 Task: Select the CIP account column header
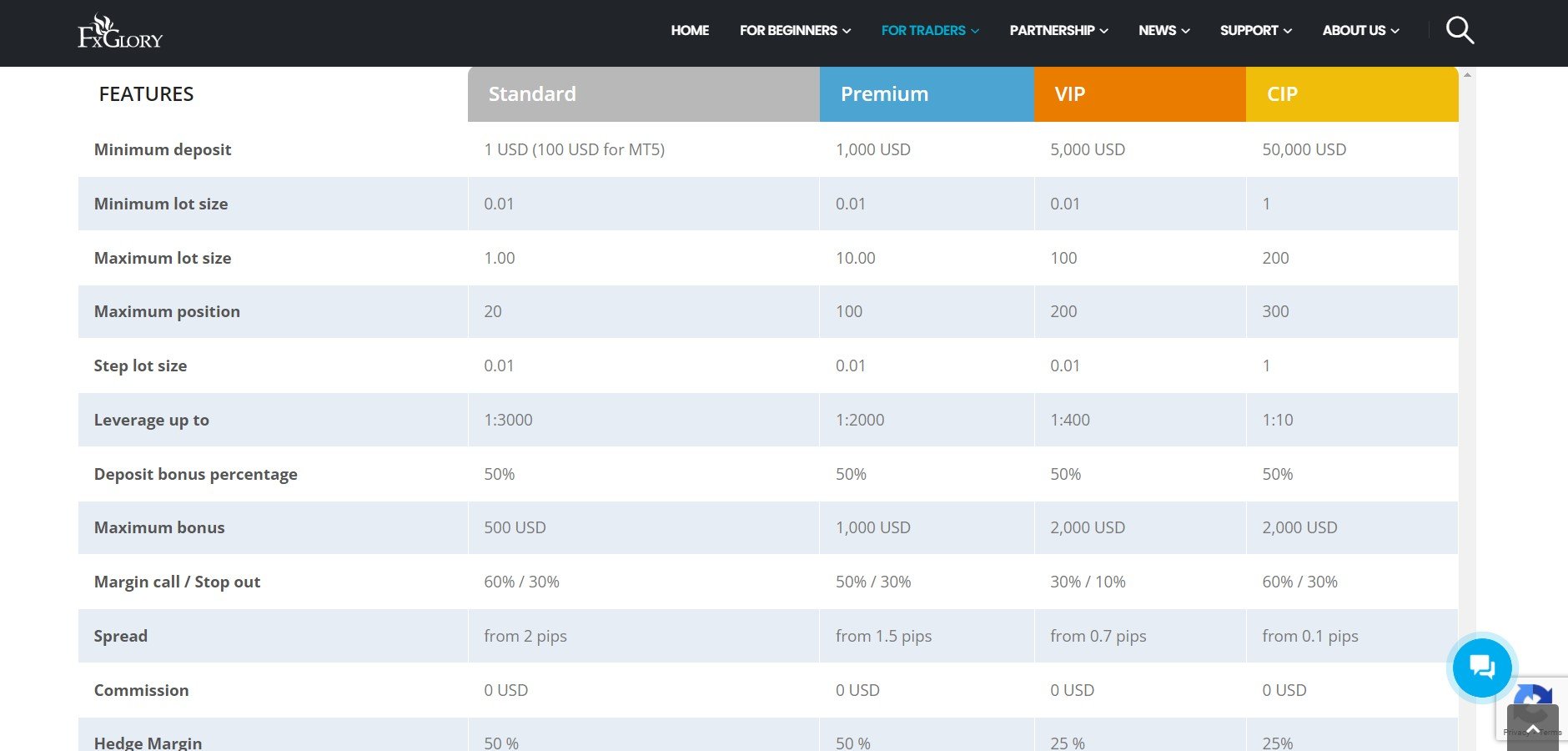1352,94
